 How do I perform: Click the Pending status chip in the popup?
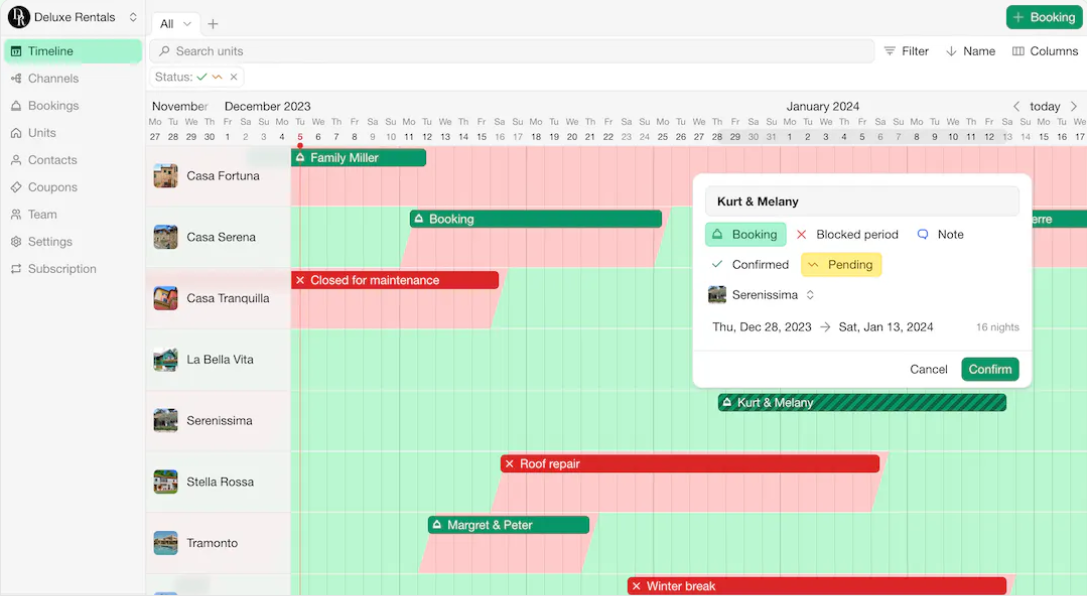point(841,264)
